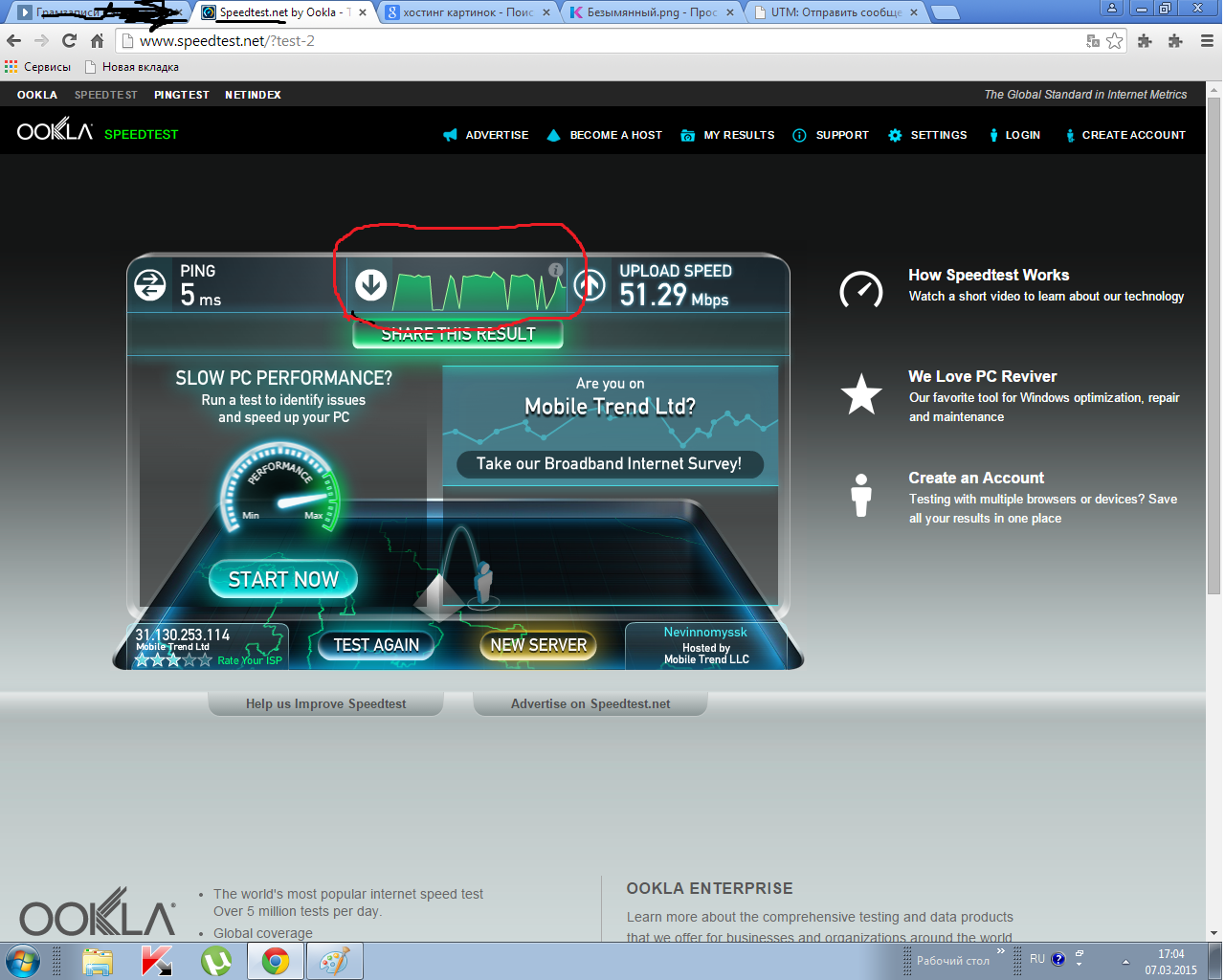Bookmark this page with the star icon
The image size is (1225, 980).
(x=1114, y=40)
